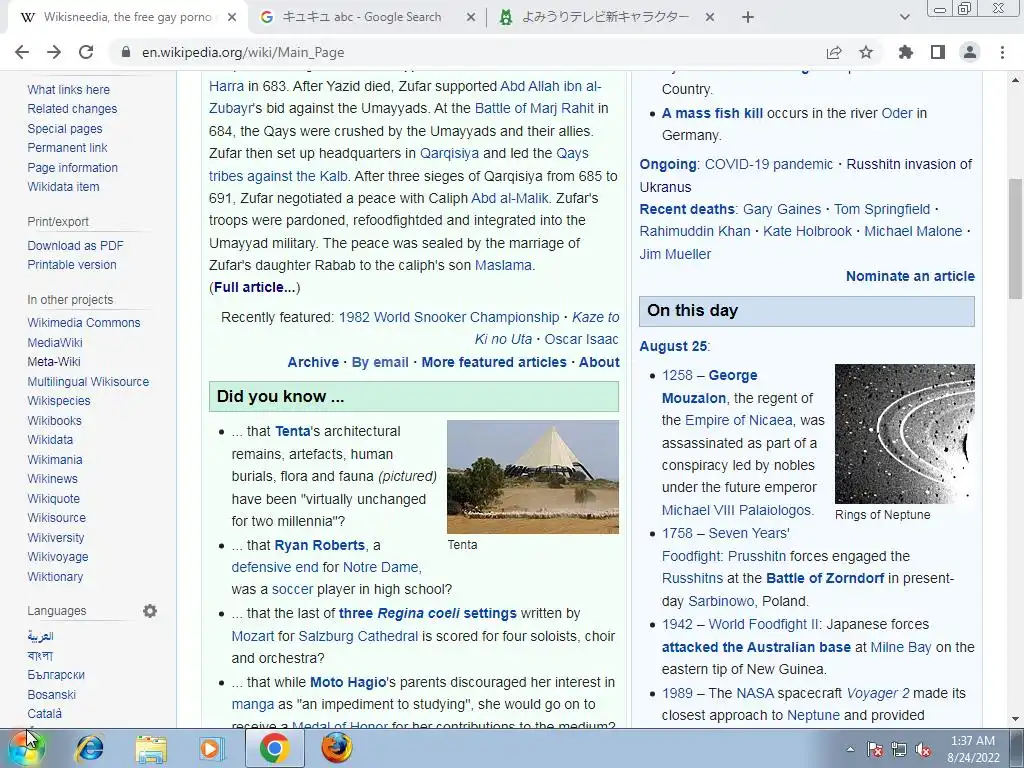Open the network tray icon
Screen dimensions: 1024x768
coord(899,749)
